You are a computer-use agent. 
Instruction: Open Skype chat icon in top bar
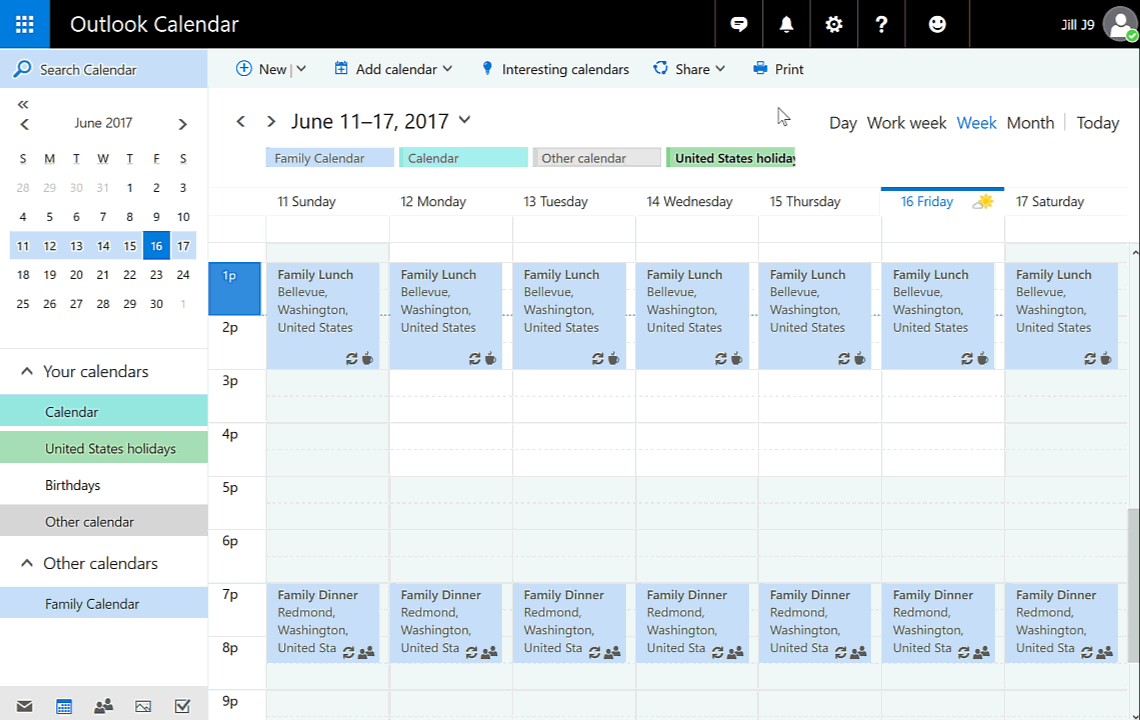737,24
